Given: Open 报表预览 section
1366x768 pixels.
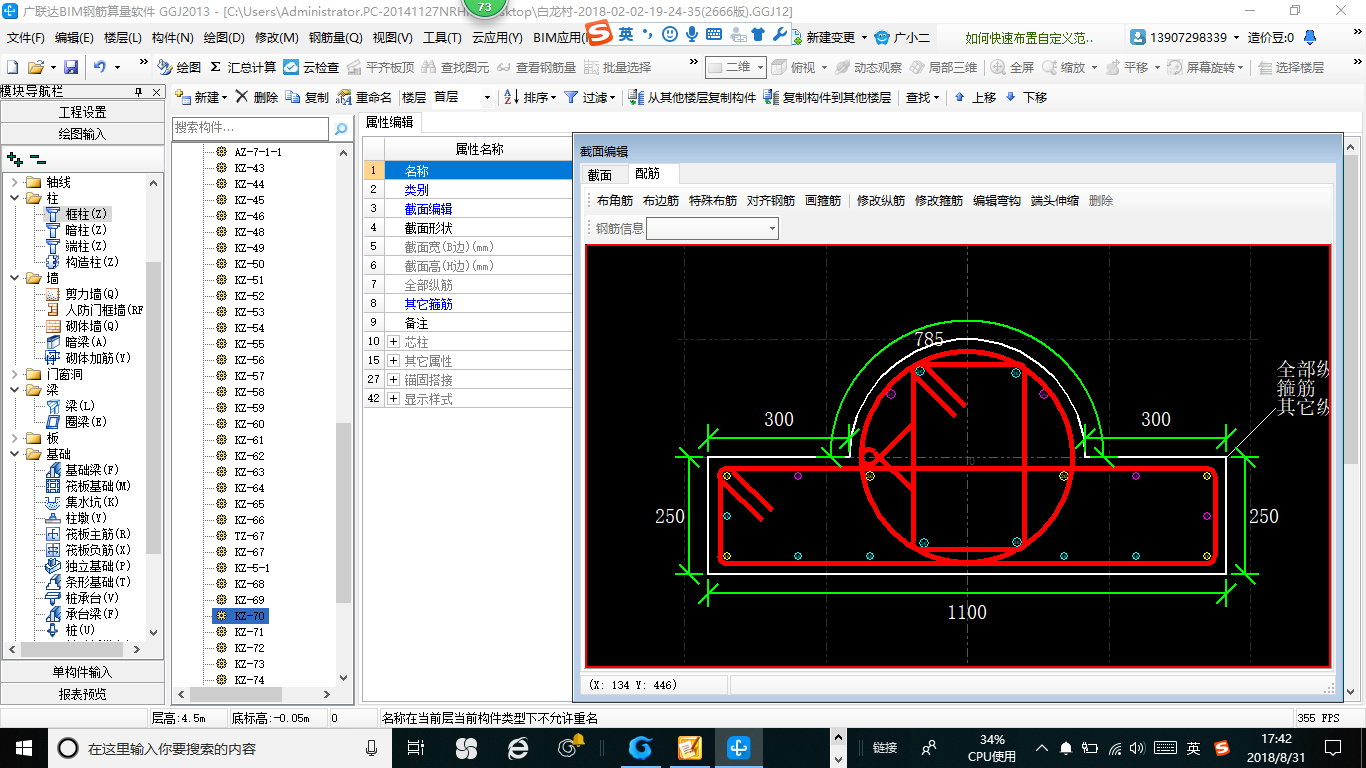Looking at the screenshot, I should [x=82, y=693].
